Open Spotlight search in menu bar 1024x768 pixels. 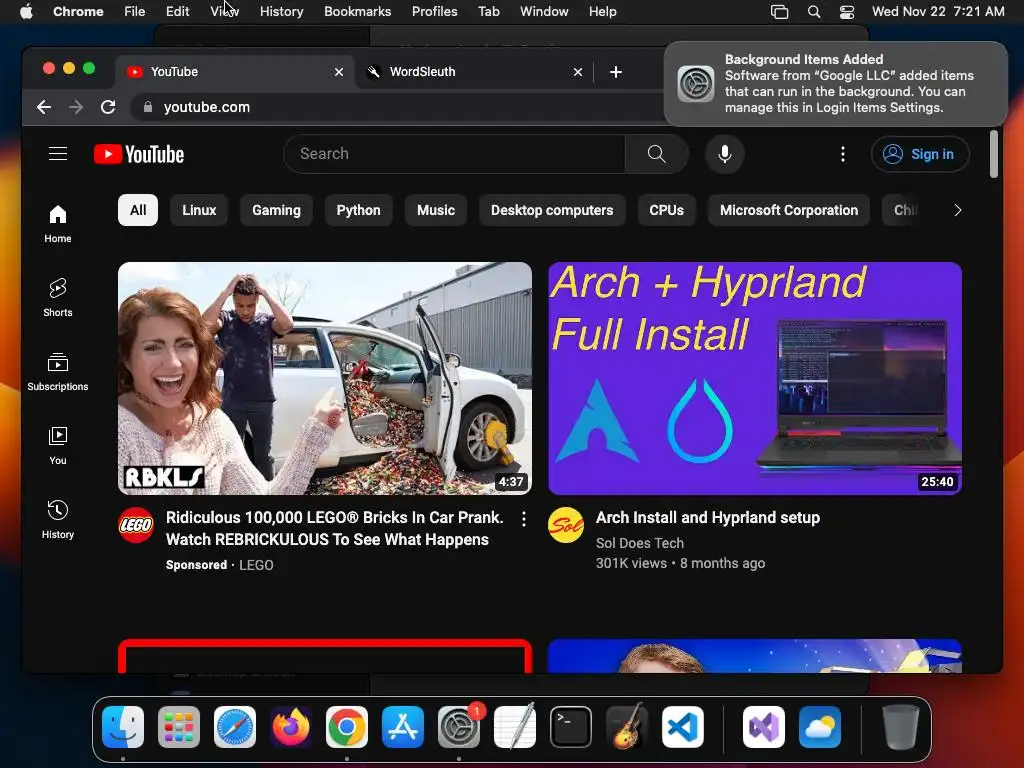(x=814, y=12)
